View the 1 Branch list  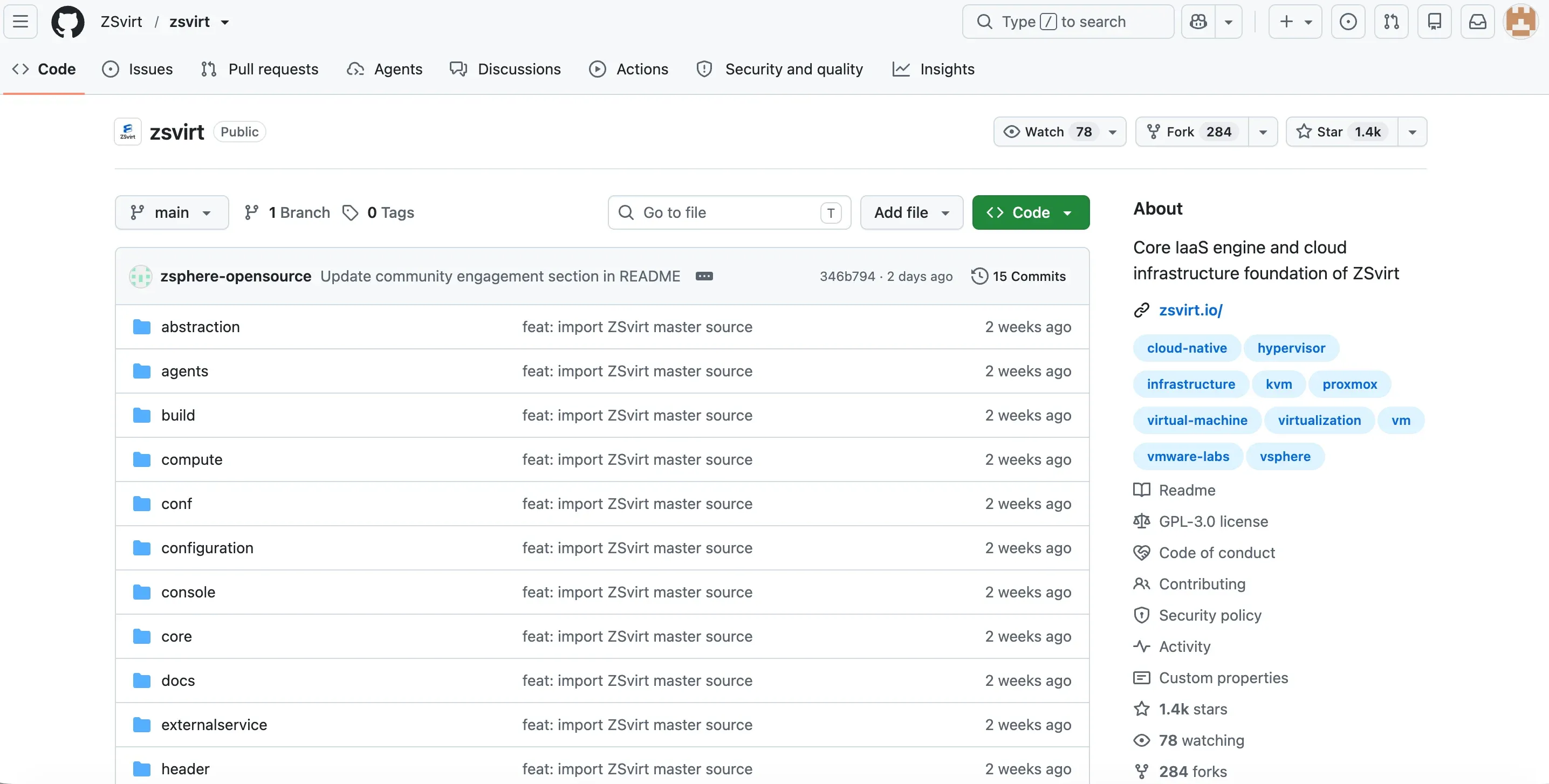[x=287, y=213]
